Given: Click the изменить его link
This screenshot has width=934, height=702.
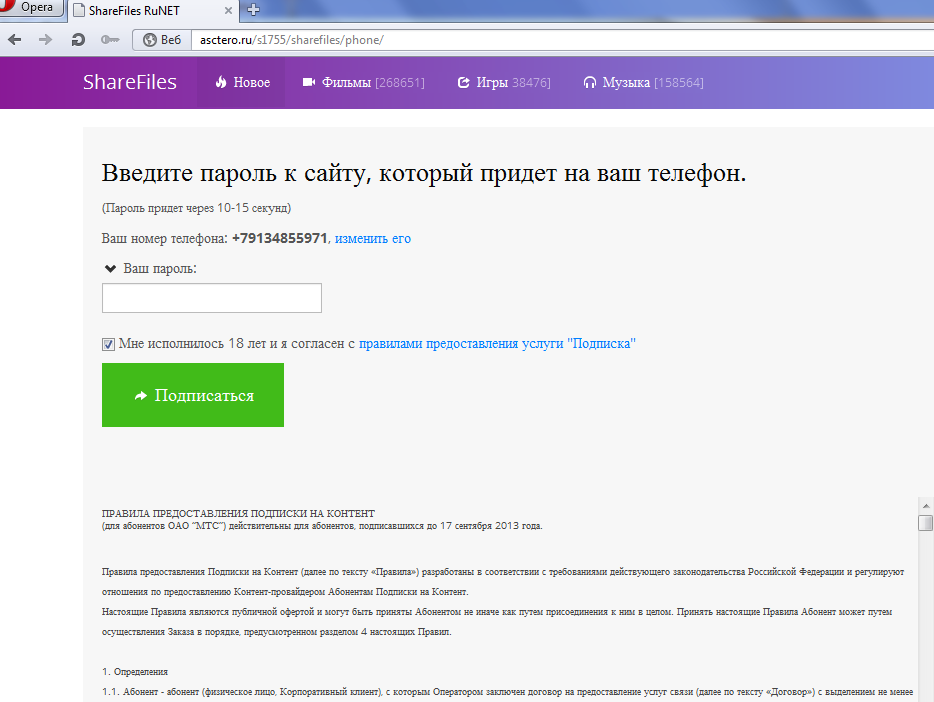Looking at the screenshot, I should (373, 238).
